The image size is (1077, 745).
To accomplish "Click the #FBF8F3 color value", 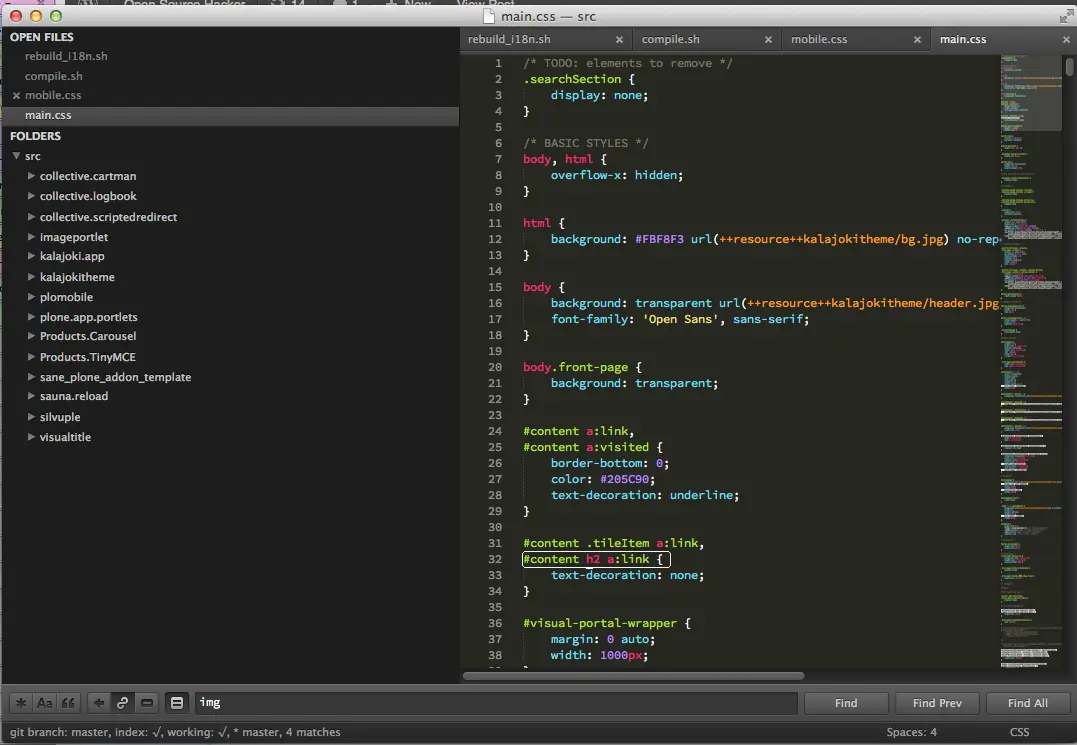I will 659,239.
